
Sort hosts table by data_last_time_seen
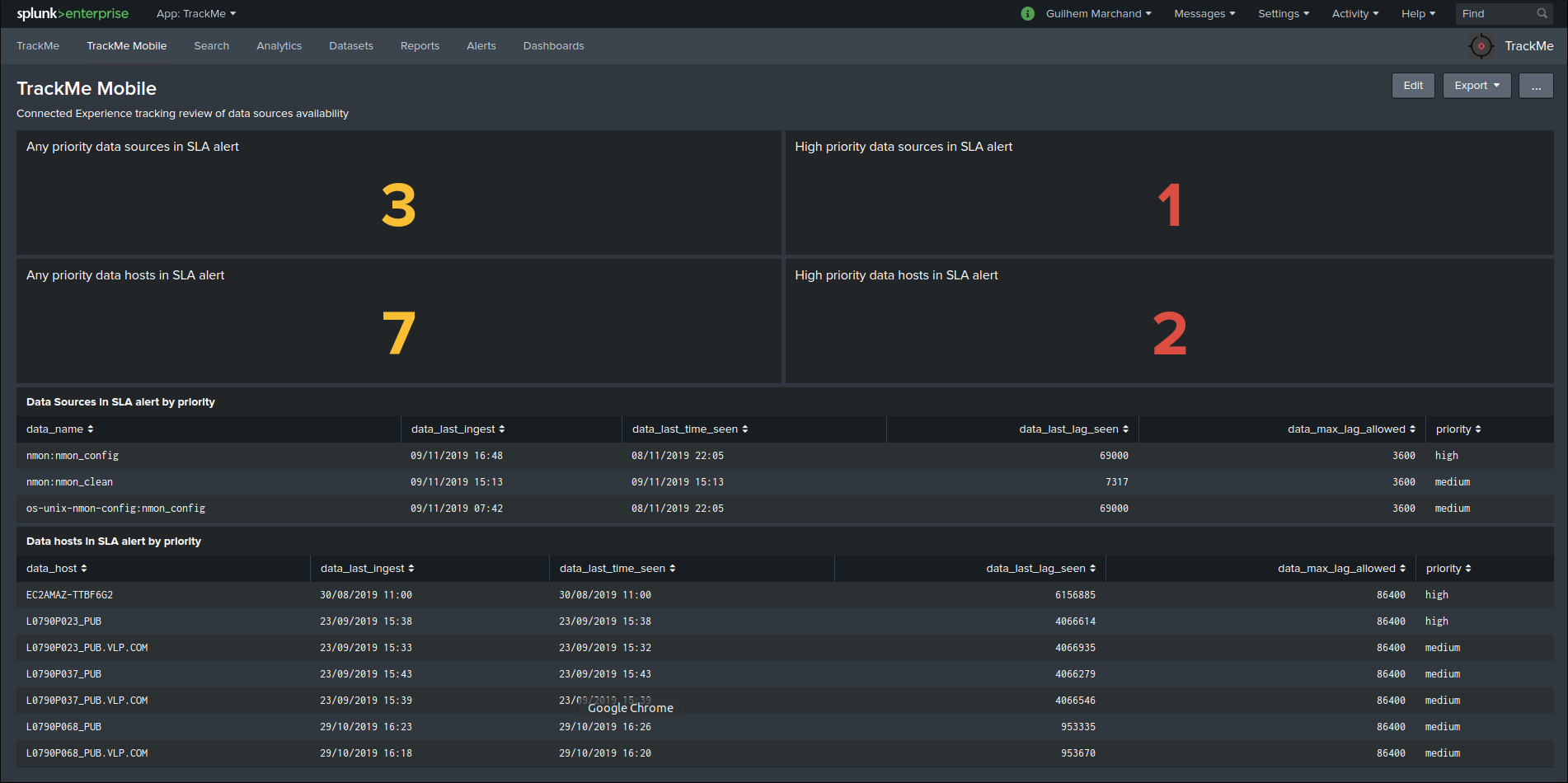pyautogui.click(x=617, y=569)
